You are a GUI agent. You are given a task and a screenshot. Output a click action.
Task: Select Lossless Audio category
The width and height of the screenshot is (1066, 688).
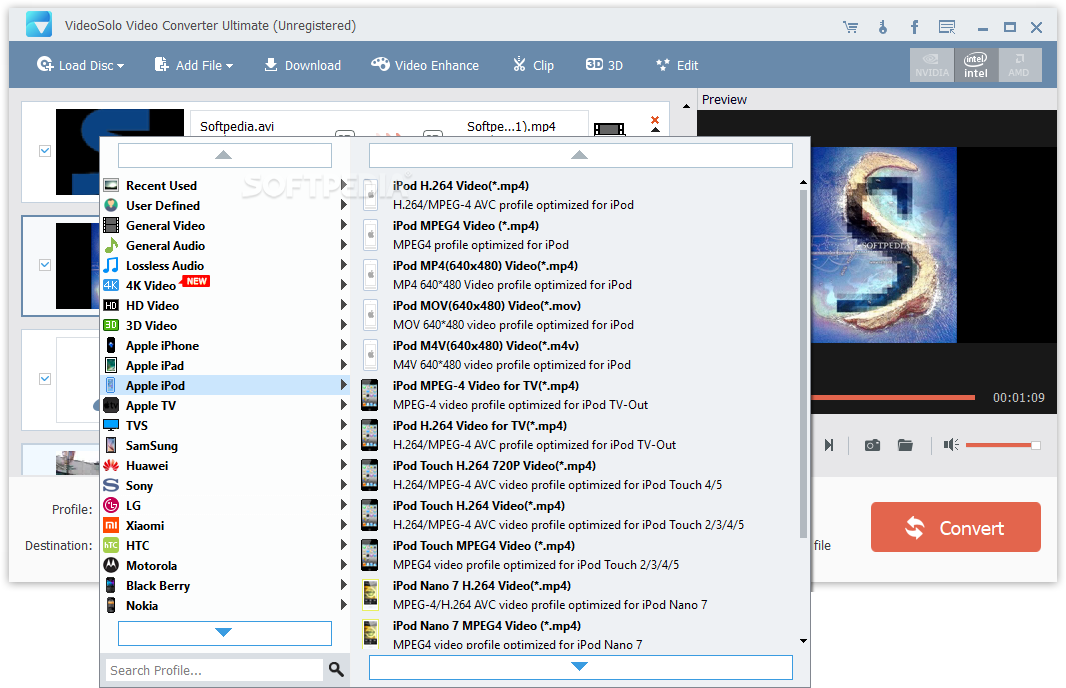tap(225, 266)
